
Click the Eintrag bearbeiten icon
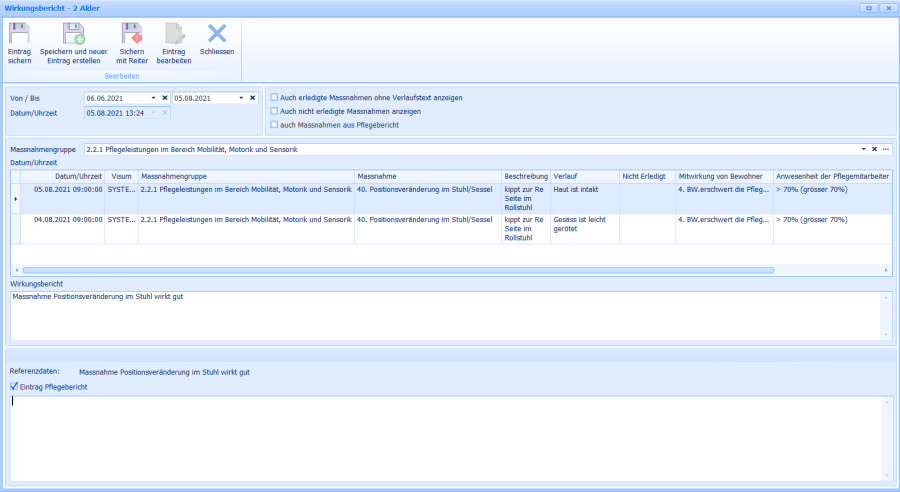point(174,35)
